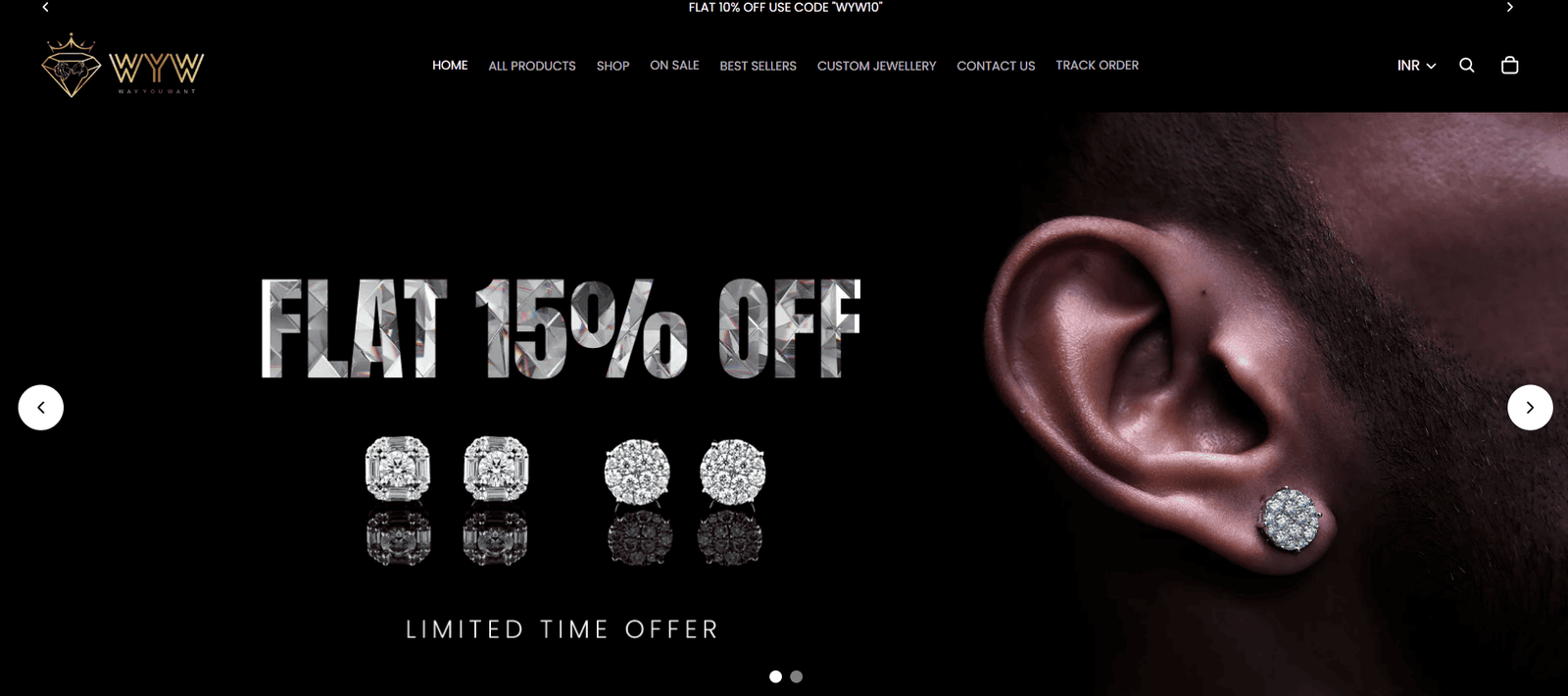Open the search magnifier icon
Viewport: 1568px width, 696px height.
coord(1466,66)
